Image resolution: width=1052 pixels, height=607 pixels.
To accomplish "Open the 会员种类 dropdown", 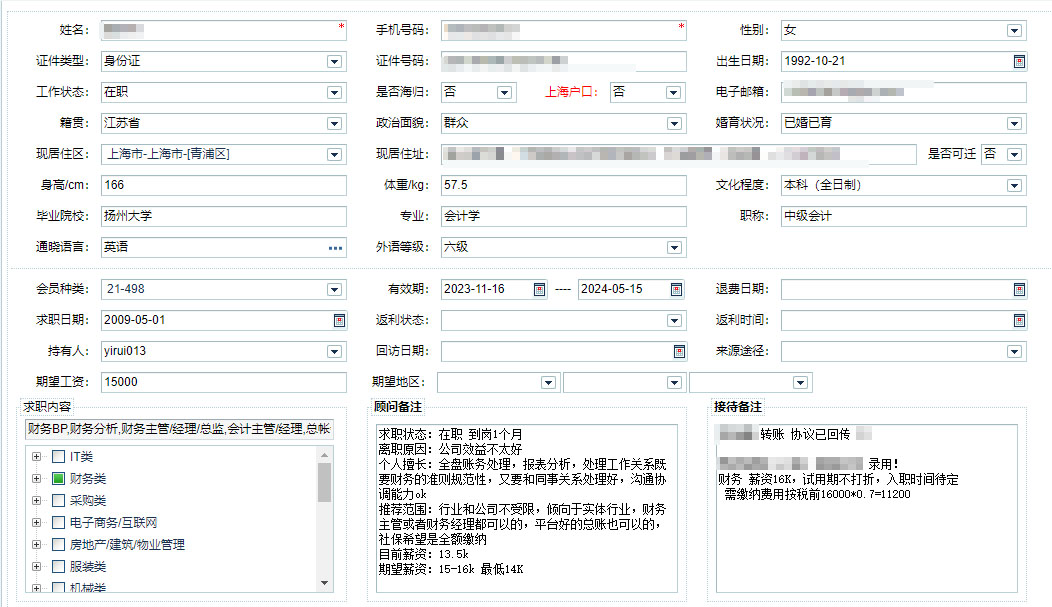I will (x=334, y=290).
